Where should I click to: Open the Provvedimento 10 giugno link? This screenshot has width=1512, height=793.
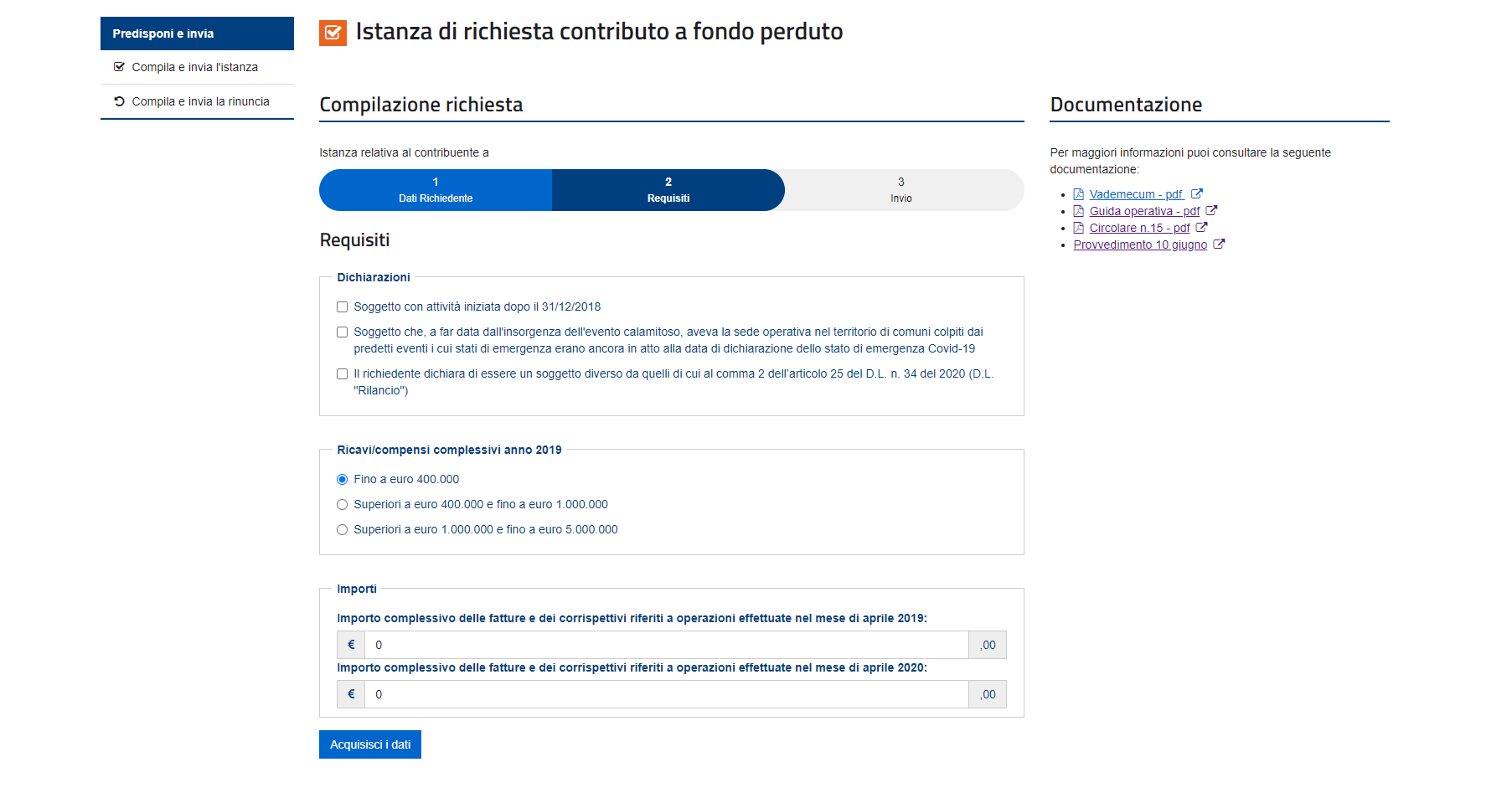(x=1140, y=245)
